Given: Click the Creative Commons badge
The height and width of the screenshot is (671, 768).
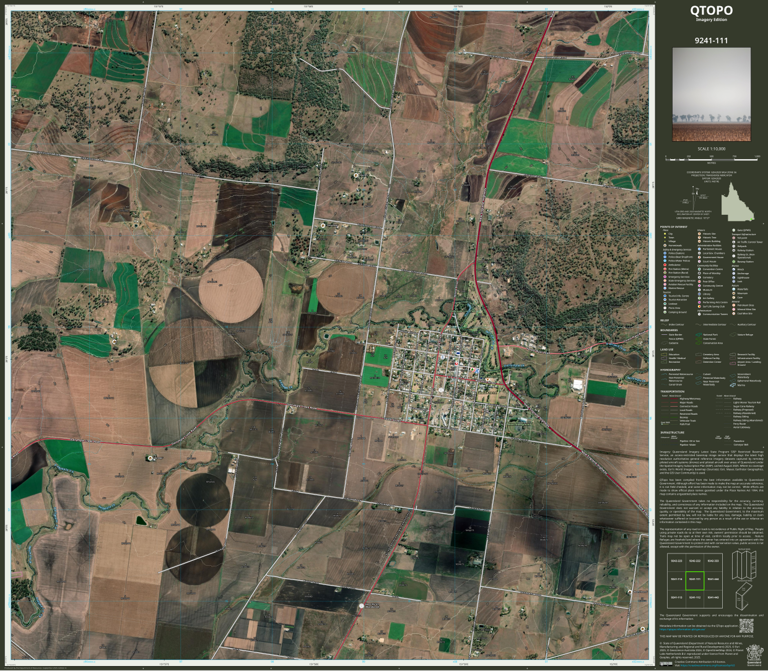Looking at the screenshot, I should tap(666, 664).
